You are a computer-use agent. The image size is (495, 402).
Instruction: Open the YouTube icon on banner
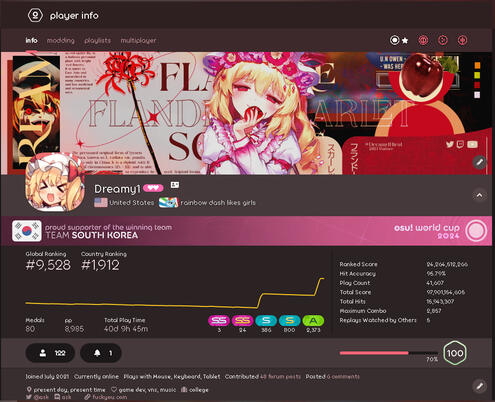click(x=472, y=144)
